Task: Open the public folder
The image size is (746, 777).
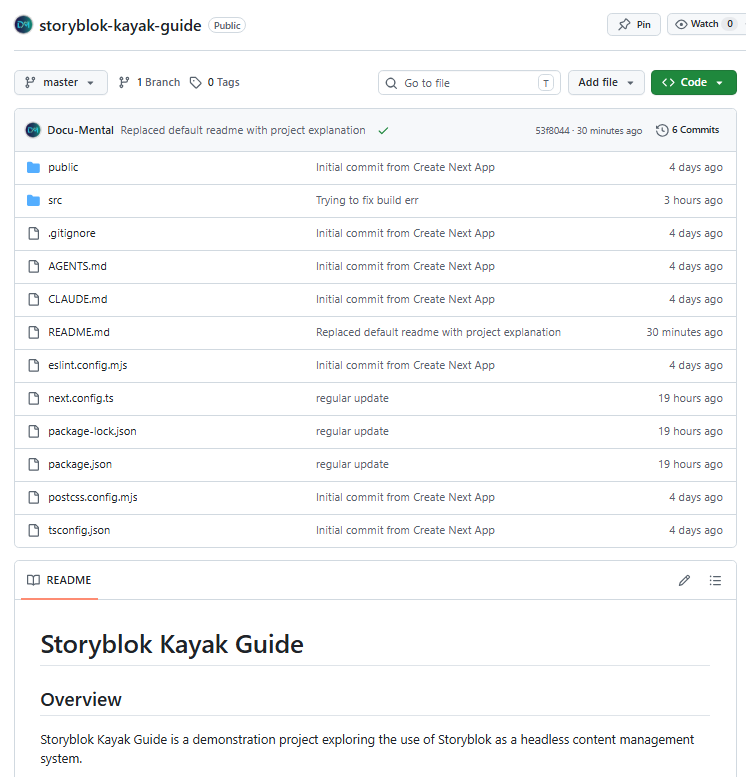Action: click(x=63, y=167)
